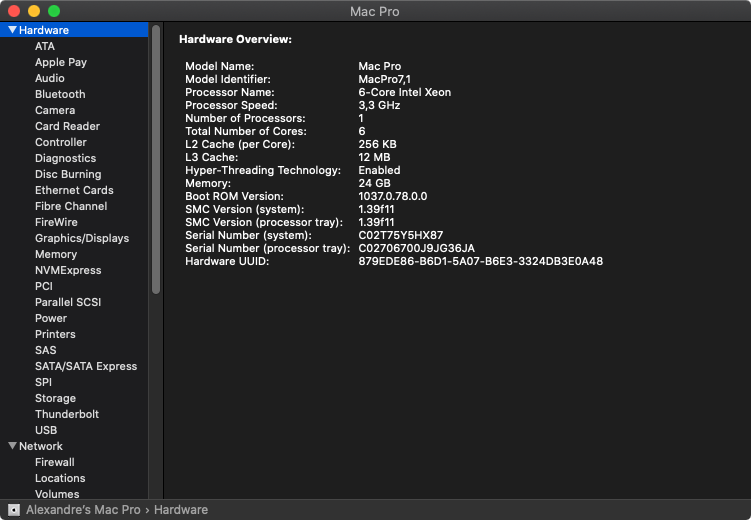751x520 pixels.
Task: Open Fibre Channel section
Action: 71,206
